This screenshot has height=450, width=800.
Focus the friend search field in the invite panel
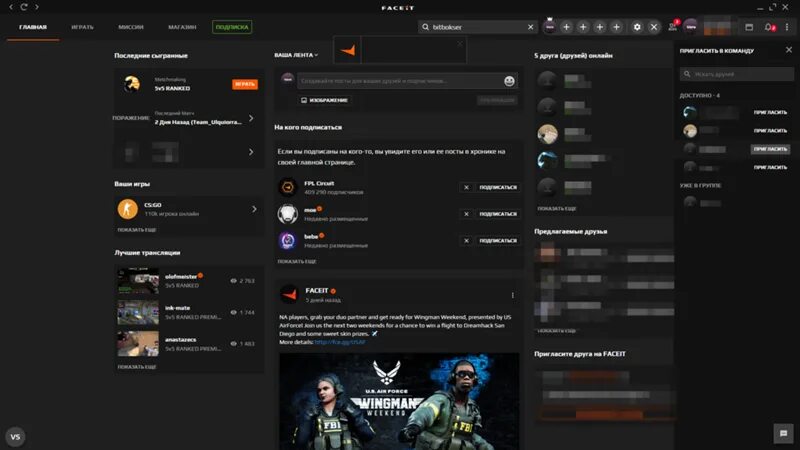(737, 74)
